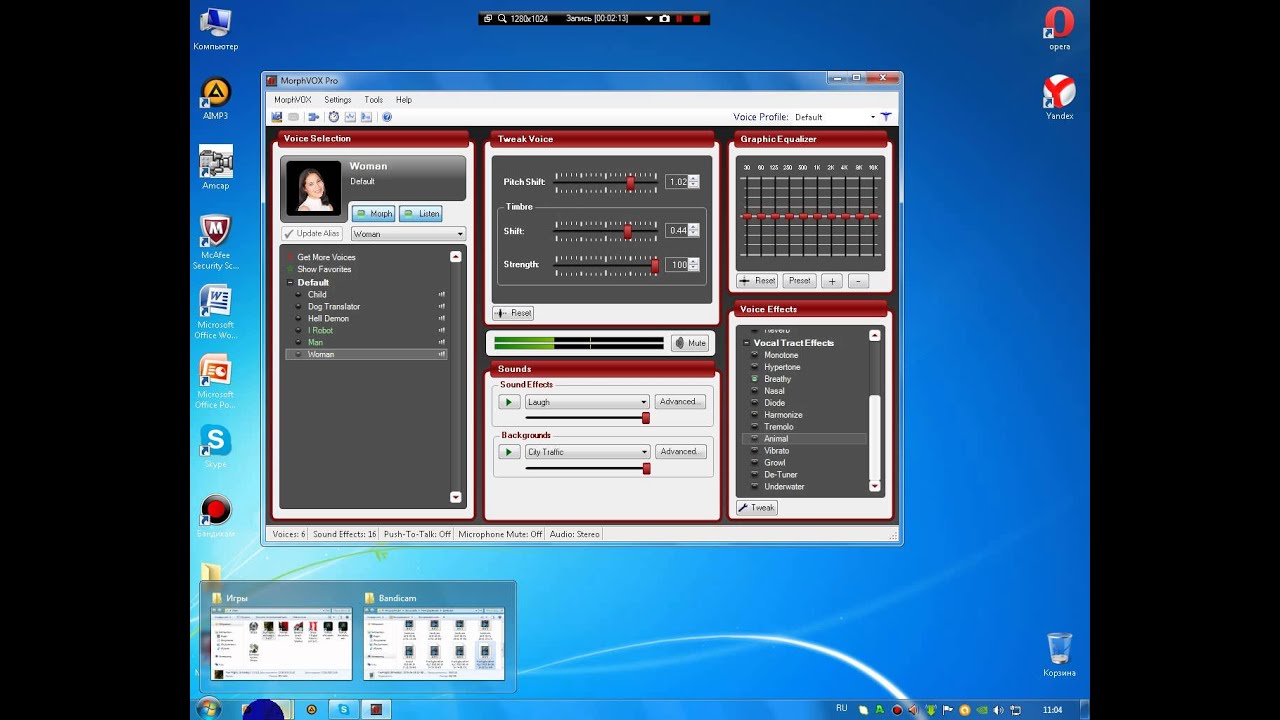Select the Yandex desktop icon

(x=1059, y=98)
